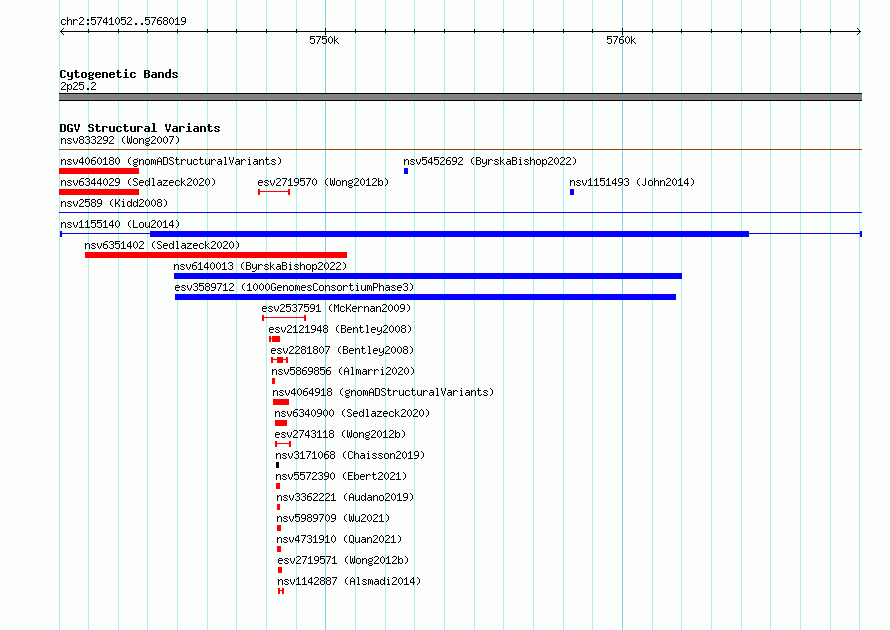Select the red glyph under esv2281807
The image size is (890, 630).
click(x=280, y=360)
